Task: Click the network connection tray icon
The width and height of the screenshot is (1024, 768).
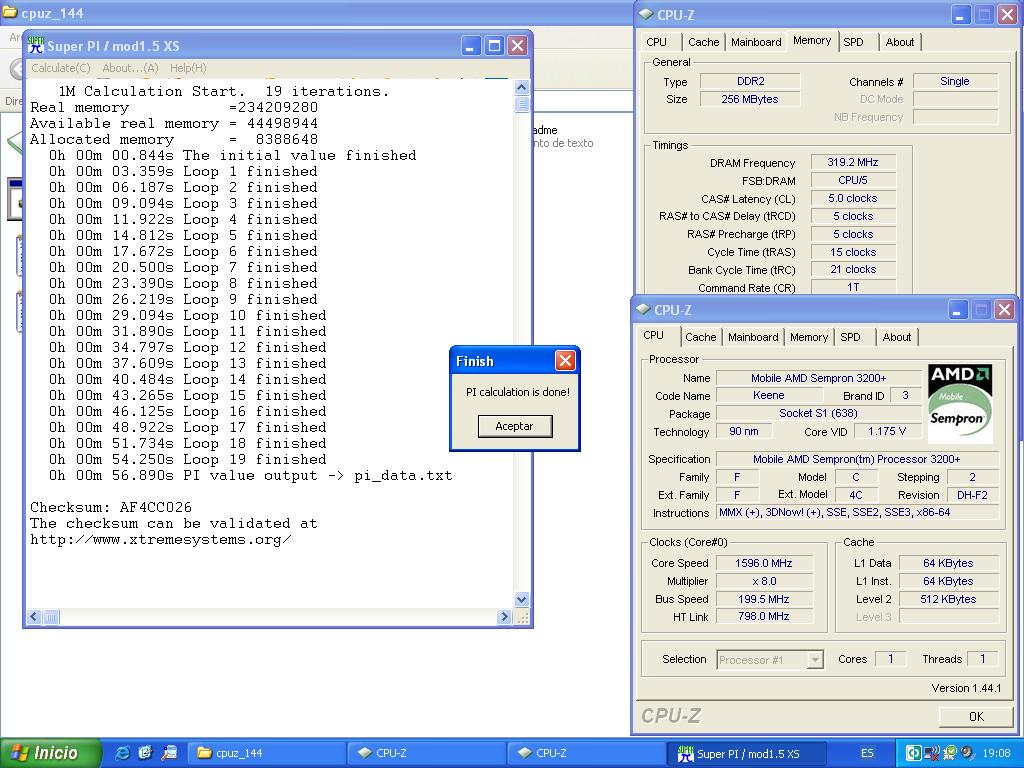Action: (933, 753)
